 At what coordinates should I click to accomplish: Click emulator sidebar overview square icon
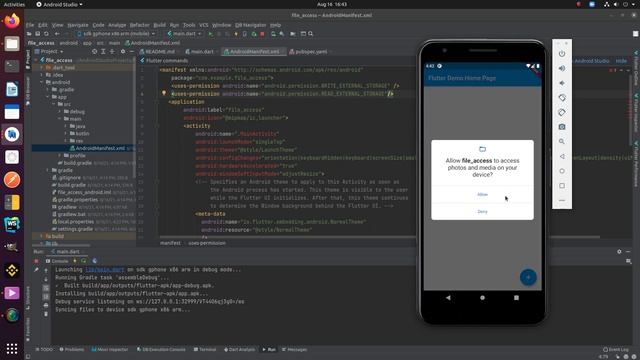tap(562, 186)
